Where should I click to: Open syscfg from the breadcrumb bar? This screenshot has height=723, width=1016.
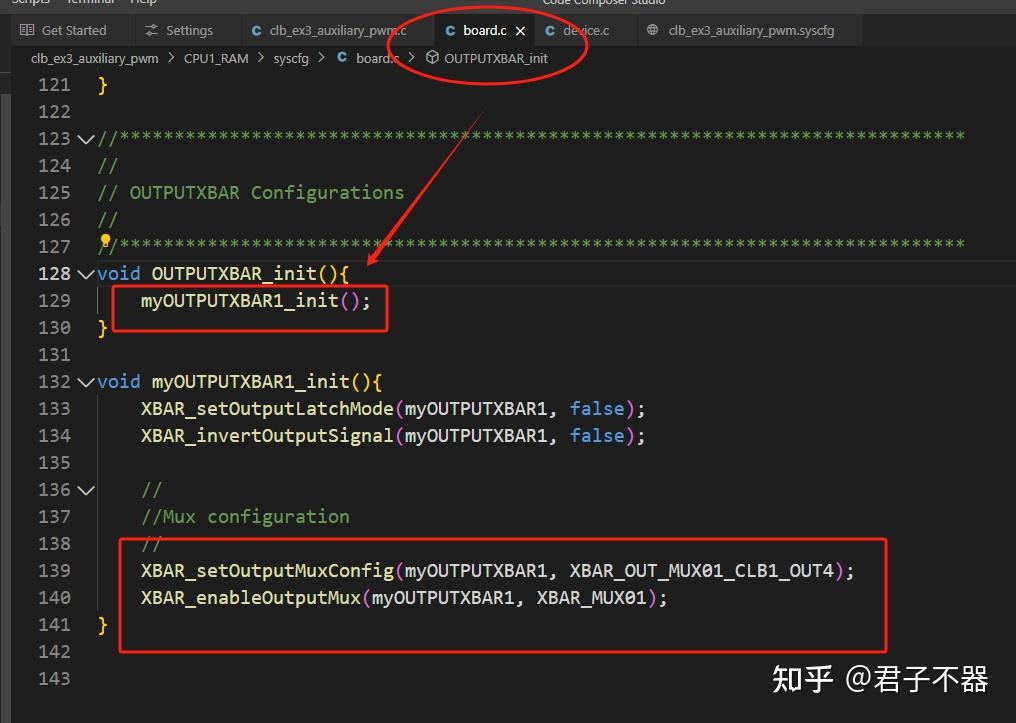tap(291, 58)
